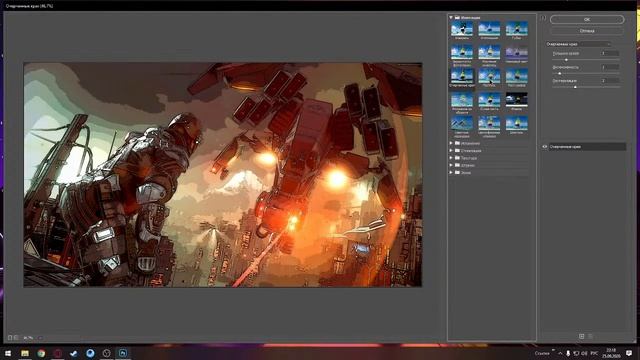
Task: Apply the Шпатель filter thumbnail
Action: coord(516,124)
